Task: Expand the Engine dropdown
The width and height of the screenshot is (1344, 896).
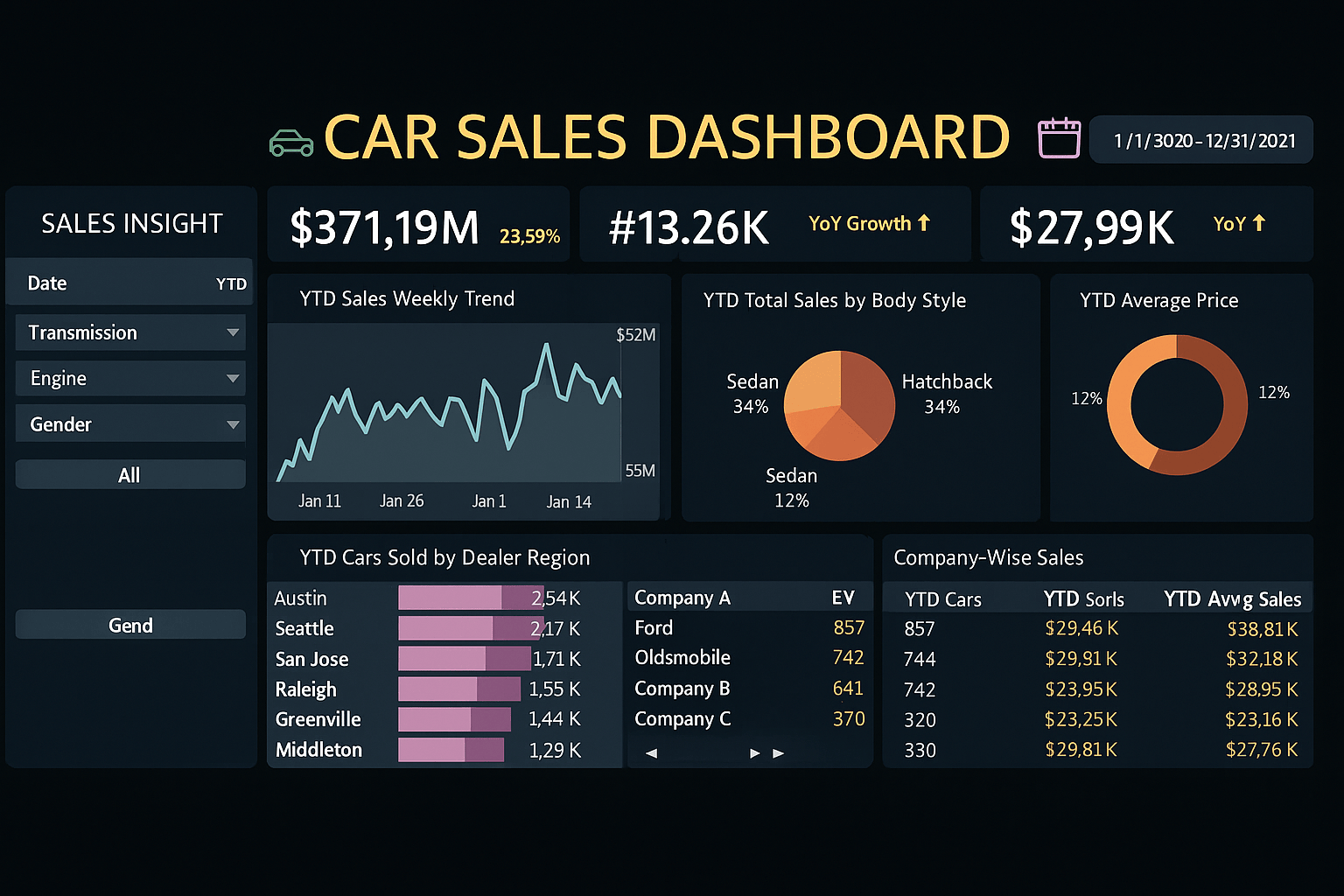Action: (x=129, y=378)
